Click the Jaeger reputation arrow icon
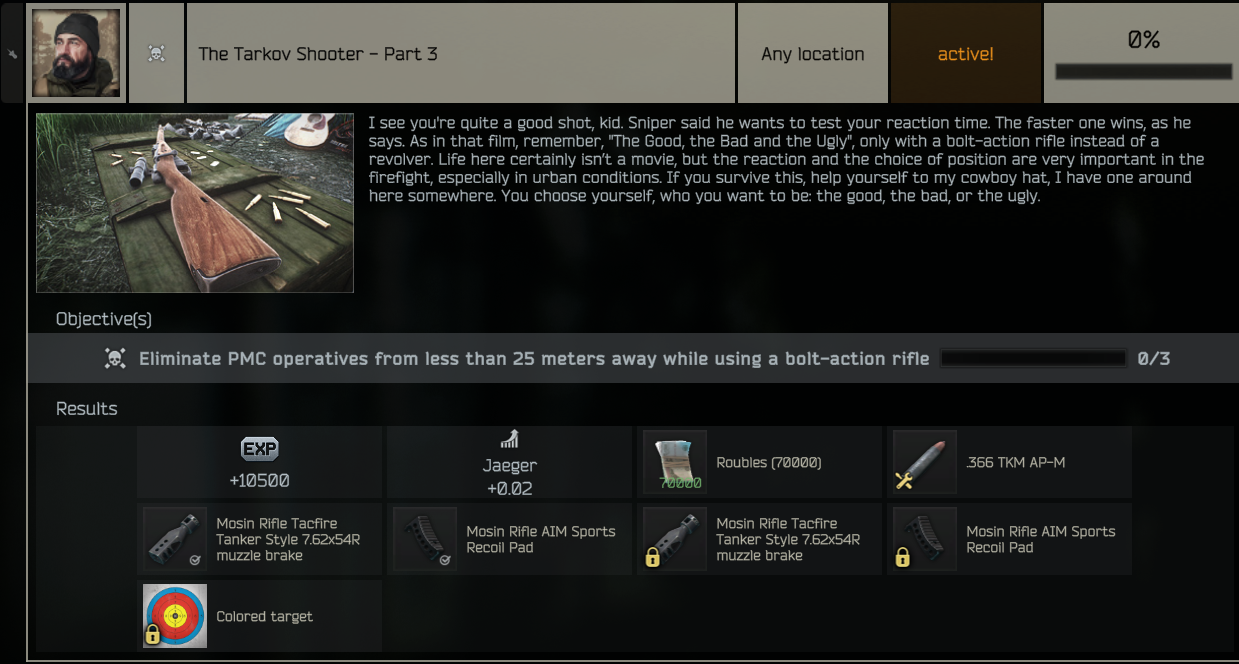Image resolution: width=1239 pixels, height=664 pixels. coord(509,438)
